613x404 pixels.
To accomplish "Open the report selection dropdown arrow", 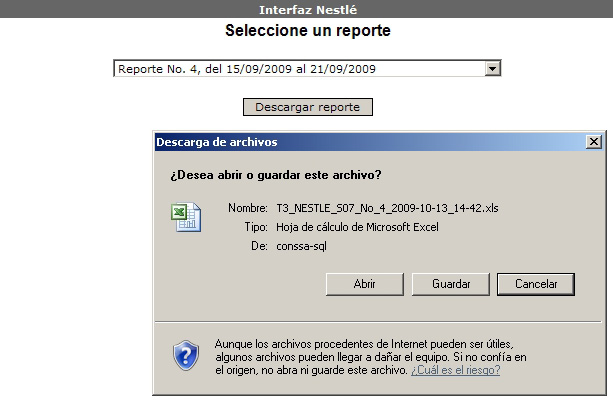I will tap(493, 69).
